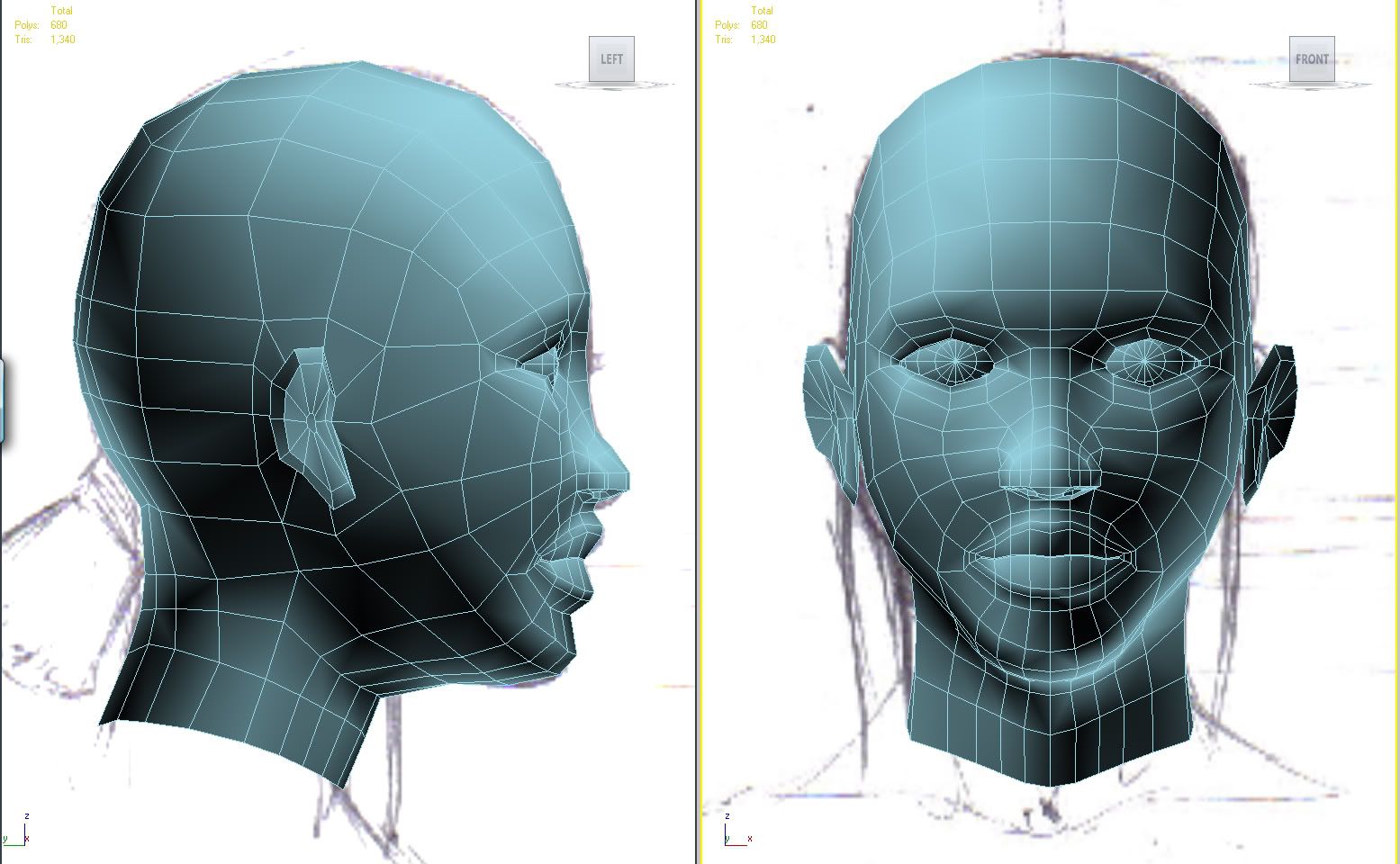
Task: Click the 'Tris: 1,340' statistic in the left viewport
Action: point(45,40)
